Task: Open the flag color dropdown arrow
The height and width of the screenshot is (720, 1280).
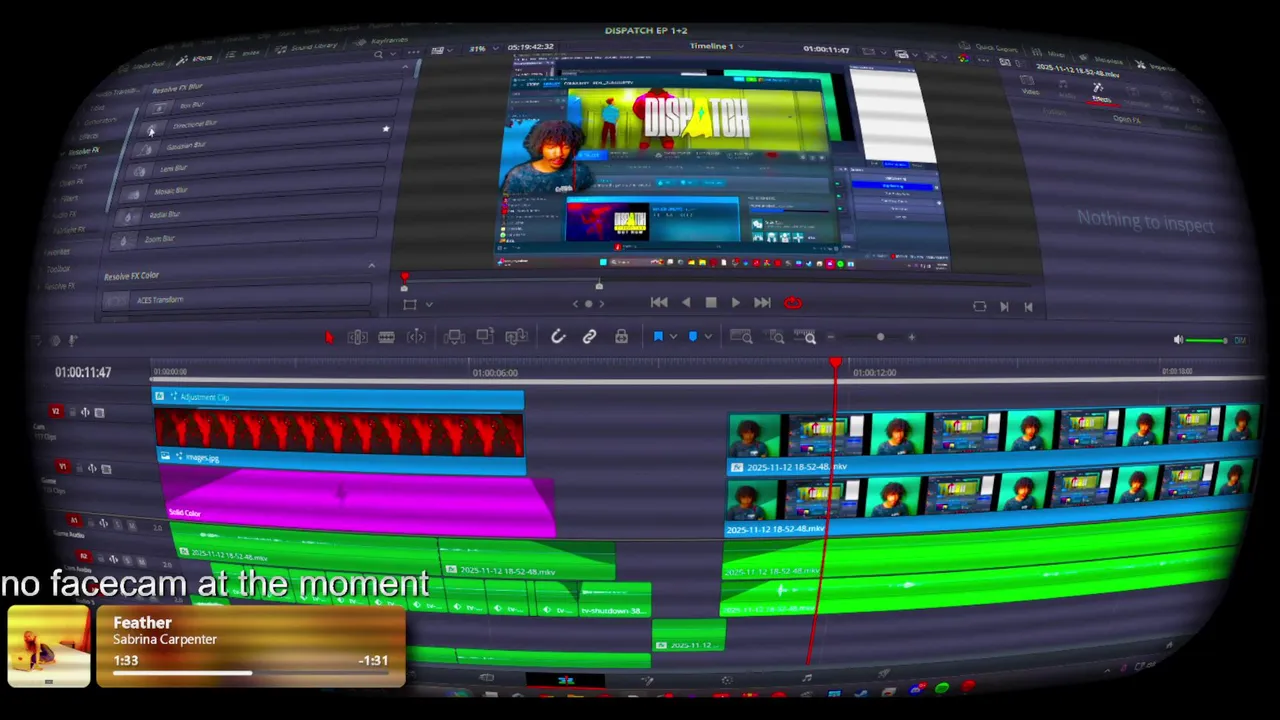Action: (x=673, y=338)
